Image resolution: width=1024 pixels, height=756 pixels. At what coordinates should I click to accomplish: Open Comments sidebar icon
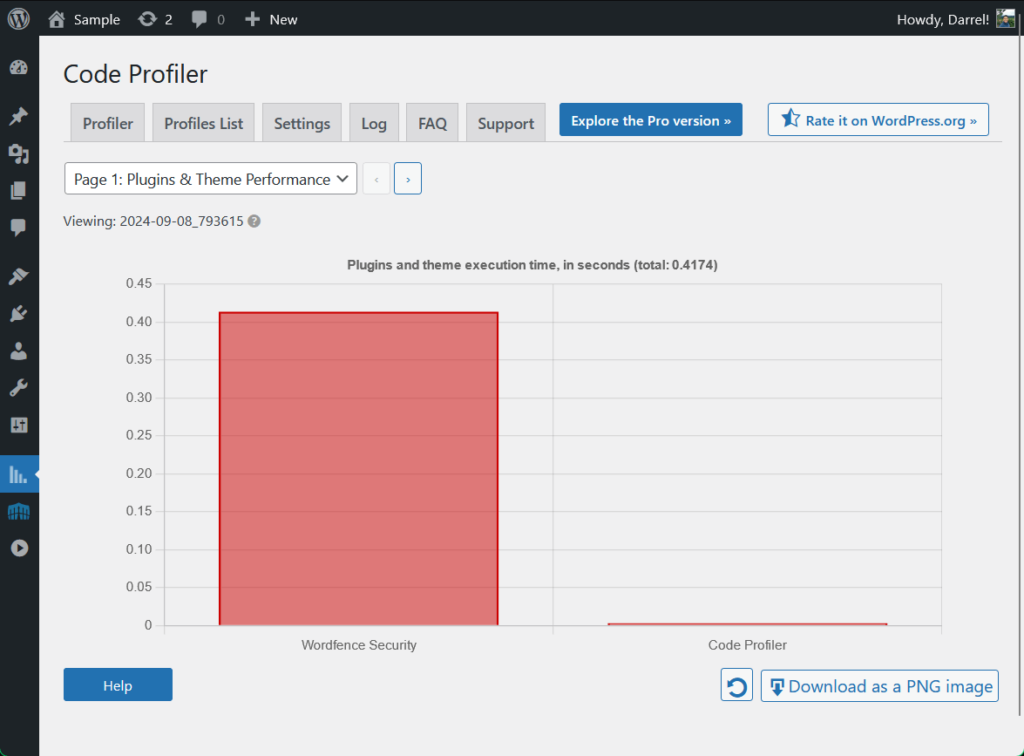pos(19,227)
